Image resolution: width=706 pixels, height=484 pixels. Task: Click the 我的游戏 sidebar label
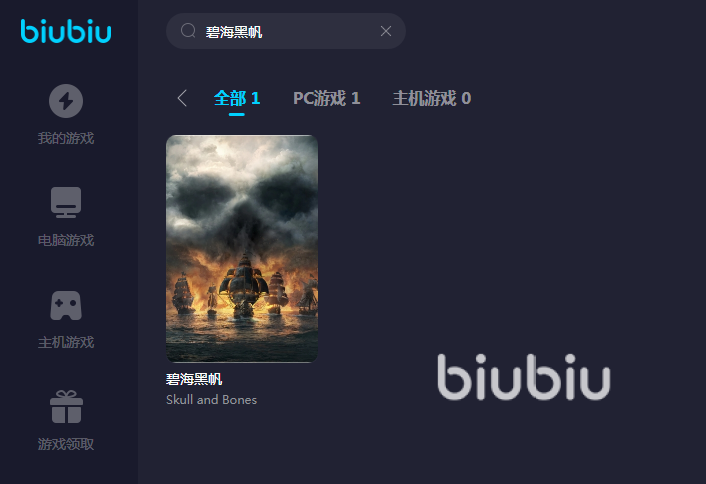(66, 138)
